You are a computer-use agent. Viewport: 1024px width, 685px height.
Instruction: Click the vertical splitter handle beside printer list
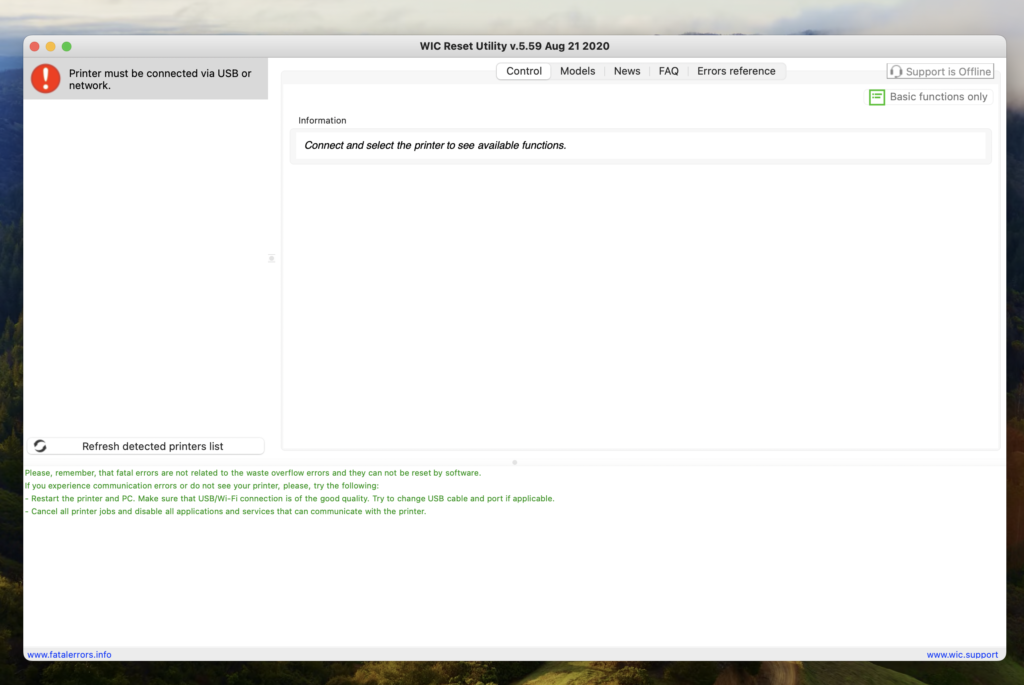(x=272, y=259)
